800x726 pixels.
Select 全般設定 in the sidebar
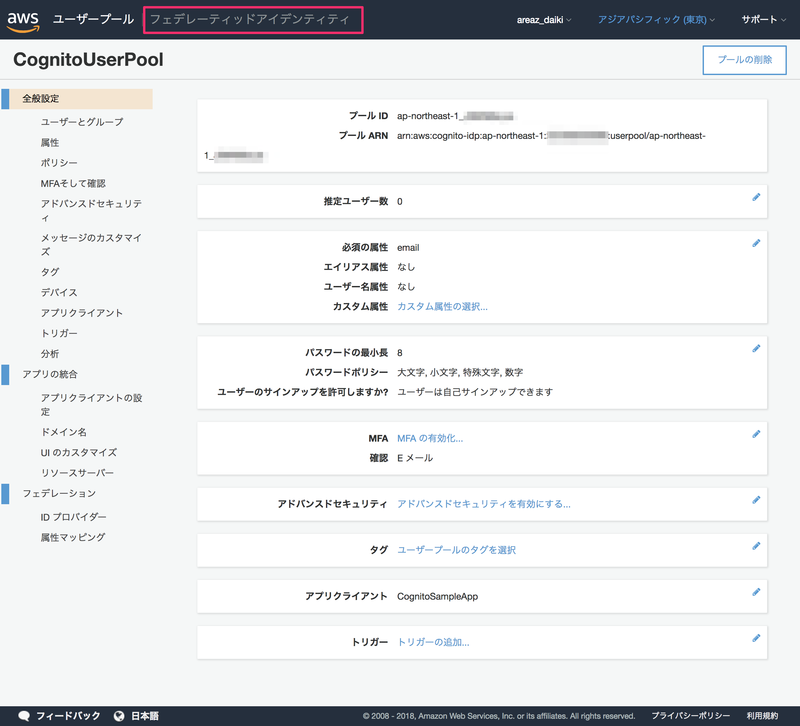[x=77, y=98]
